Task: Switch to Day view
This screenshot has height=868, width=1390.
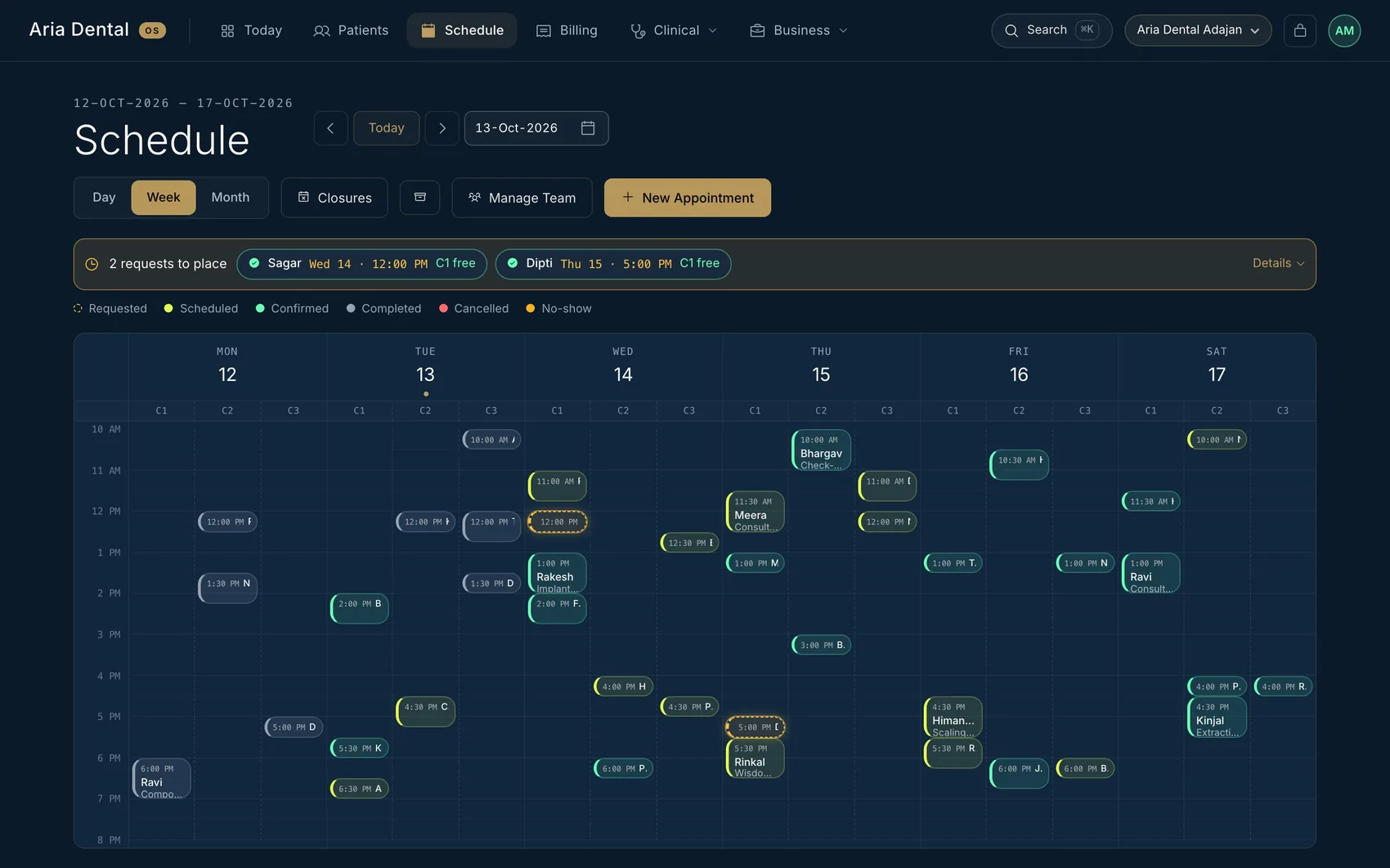Action: (x=104, y=197)
